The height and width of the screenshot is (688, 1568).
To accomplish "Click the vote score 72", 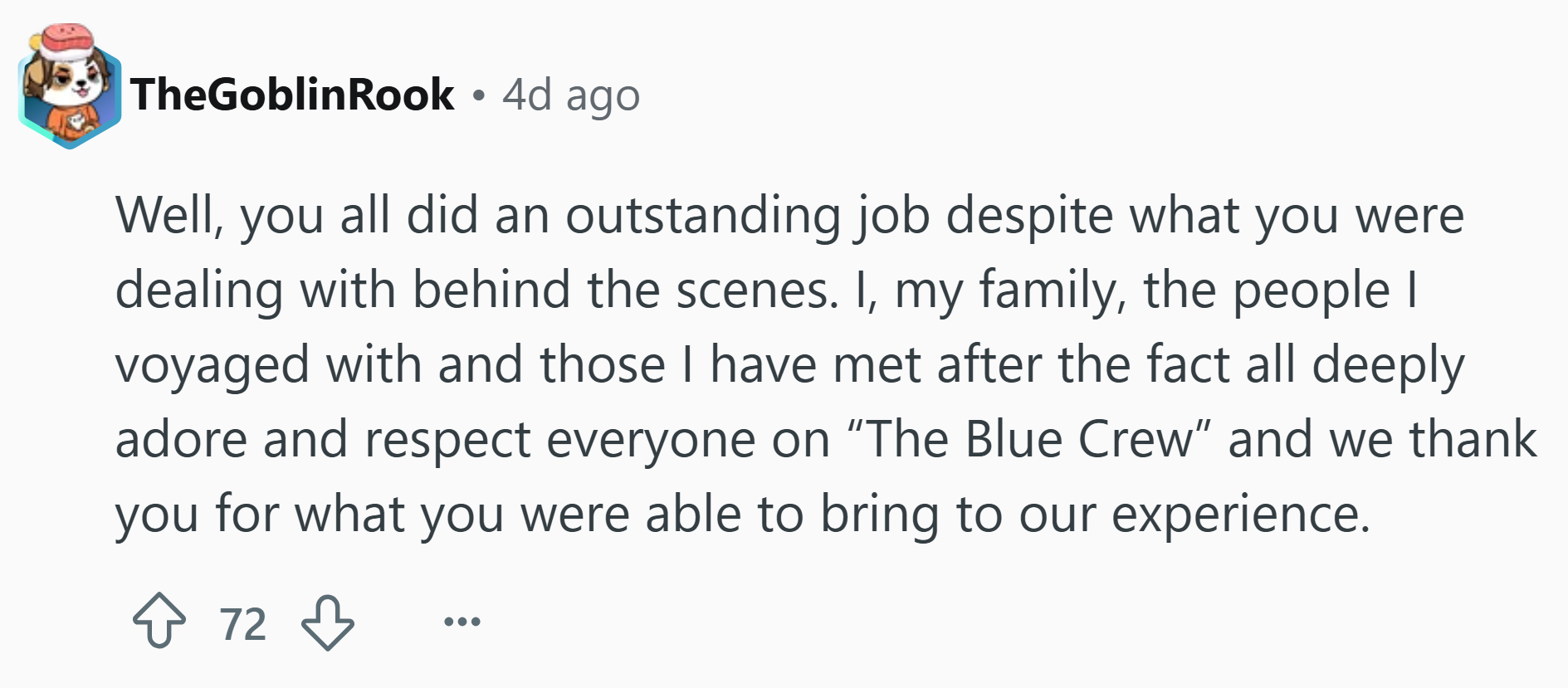I will coord(243,623).
